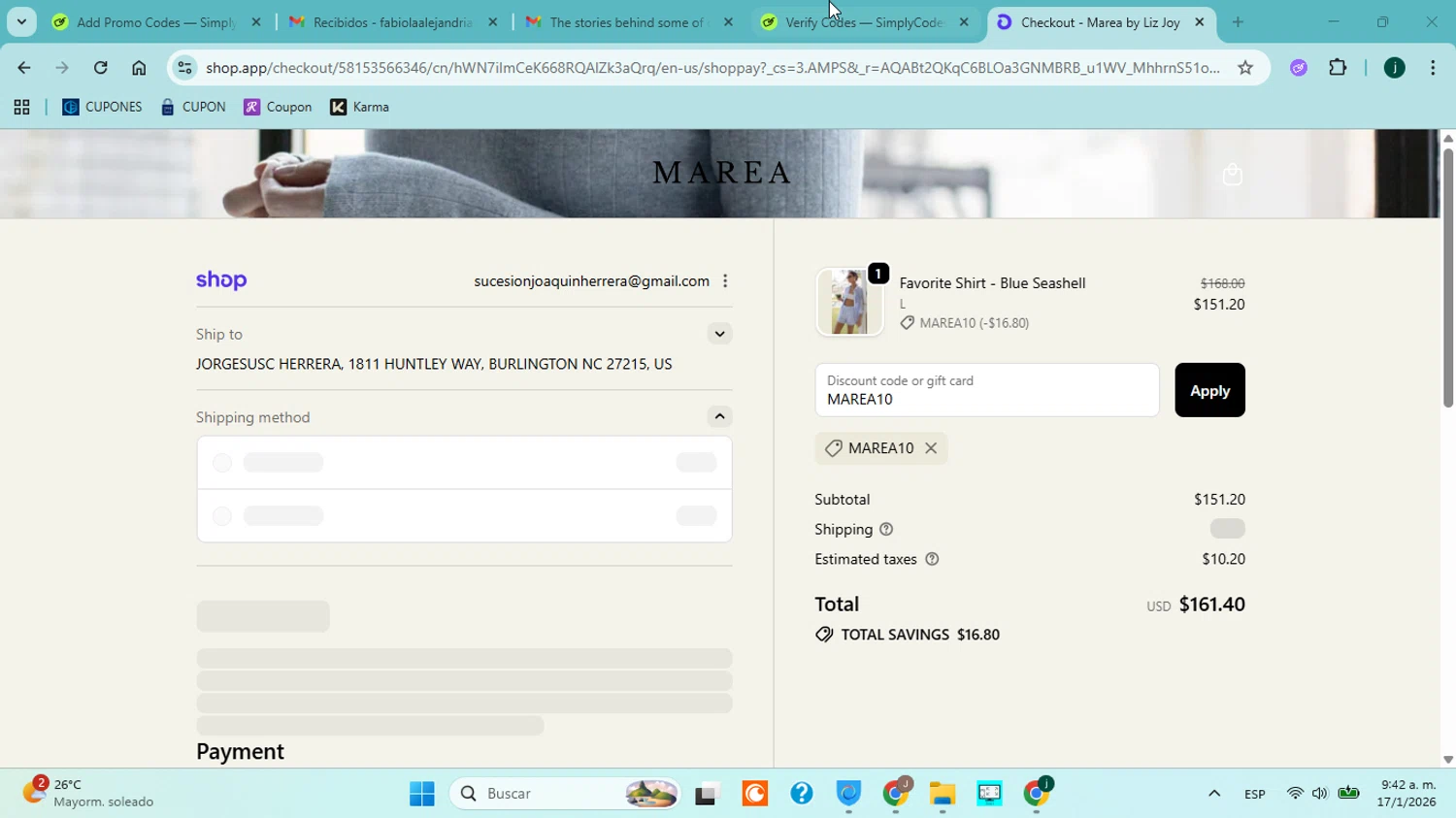Close the Verify Codes tab
This screenshot has width=1456, height=818.
tap(964, 22)
